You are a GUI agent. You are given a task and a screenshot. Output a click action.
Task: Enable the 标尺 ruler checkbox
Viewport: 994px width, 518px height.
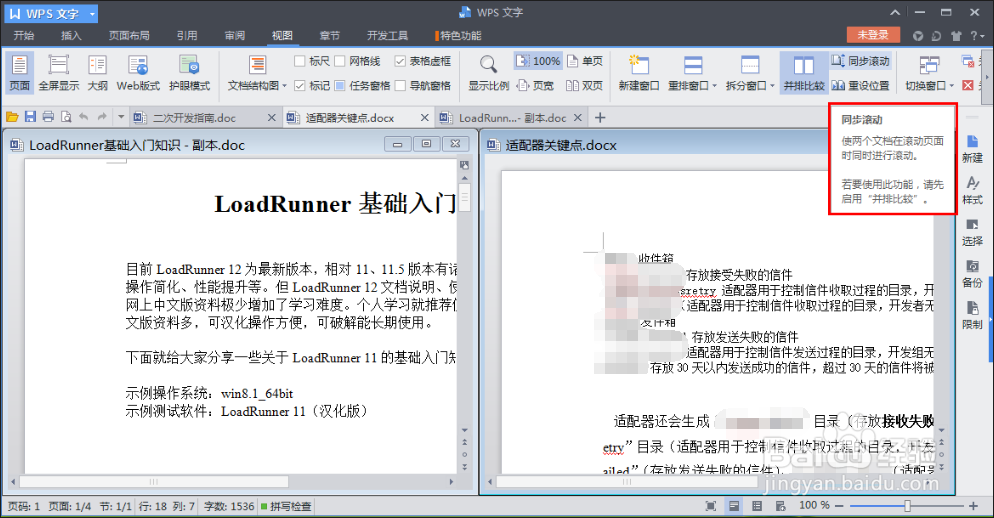pos(300,61)
